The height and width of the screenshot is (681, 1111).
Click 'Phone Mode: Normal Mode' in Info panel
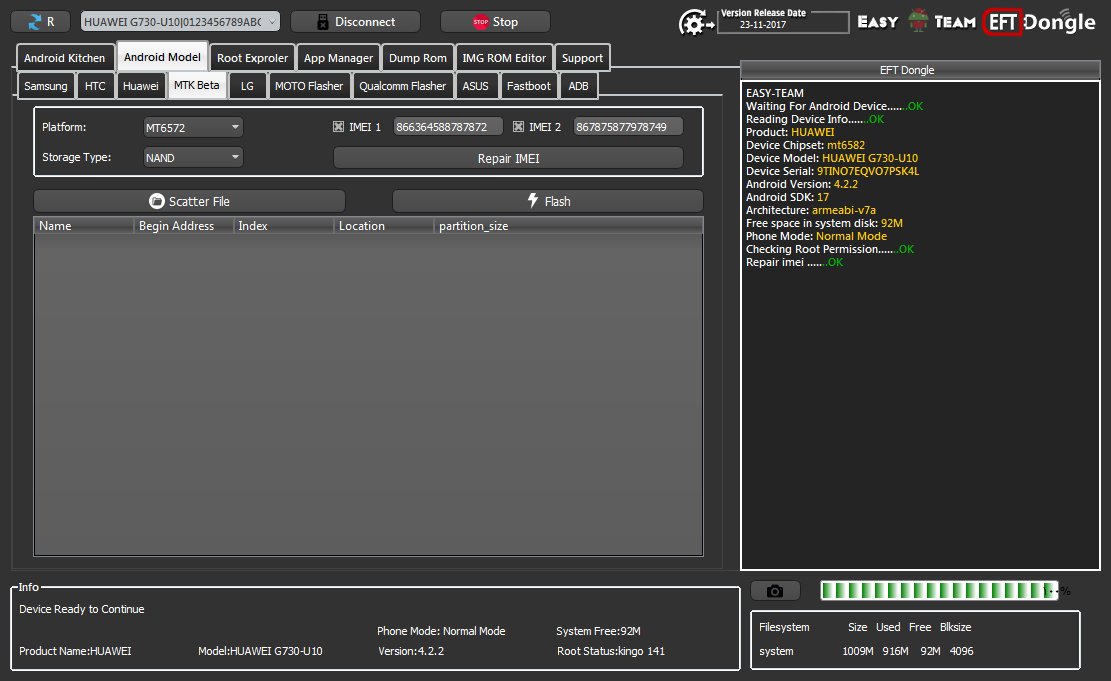(x=441, y=631)
